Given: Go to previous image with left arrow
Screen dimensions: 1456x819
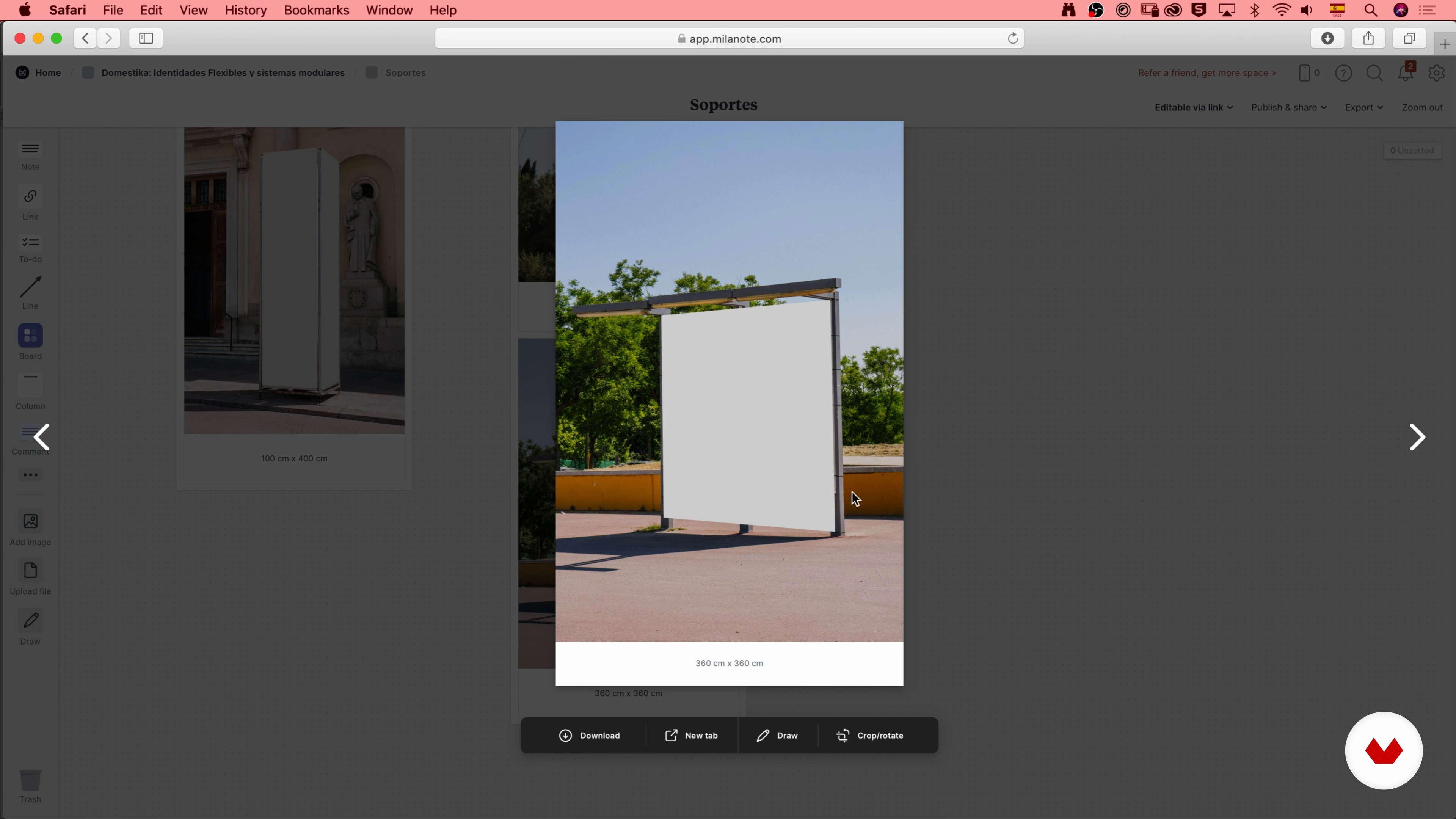Looking at the screenshot, I should click(x=42, y=437).
